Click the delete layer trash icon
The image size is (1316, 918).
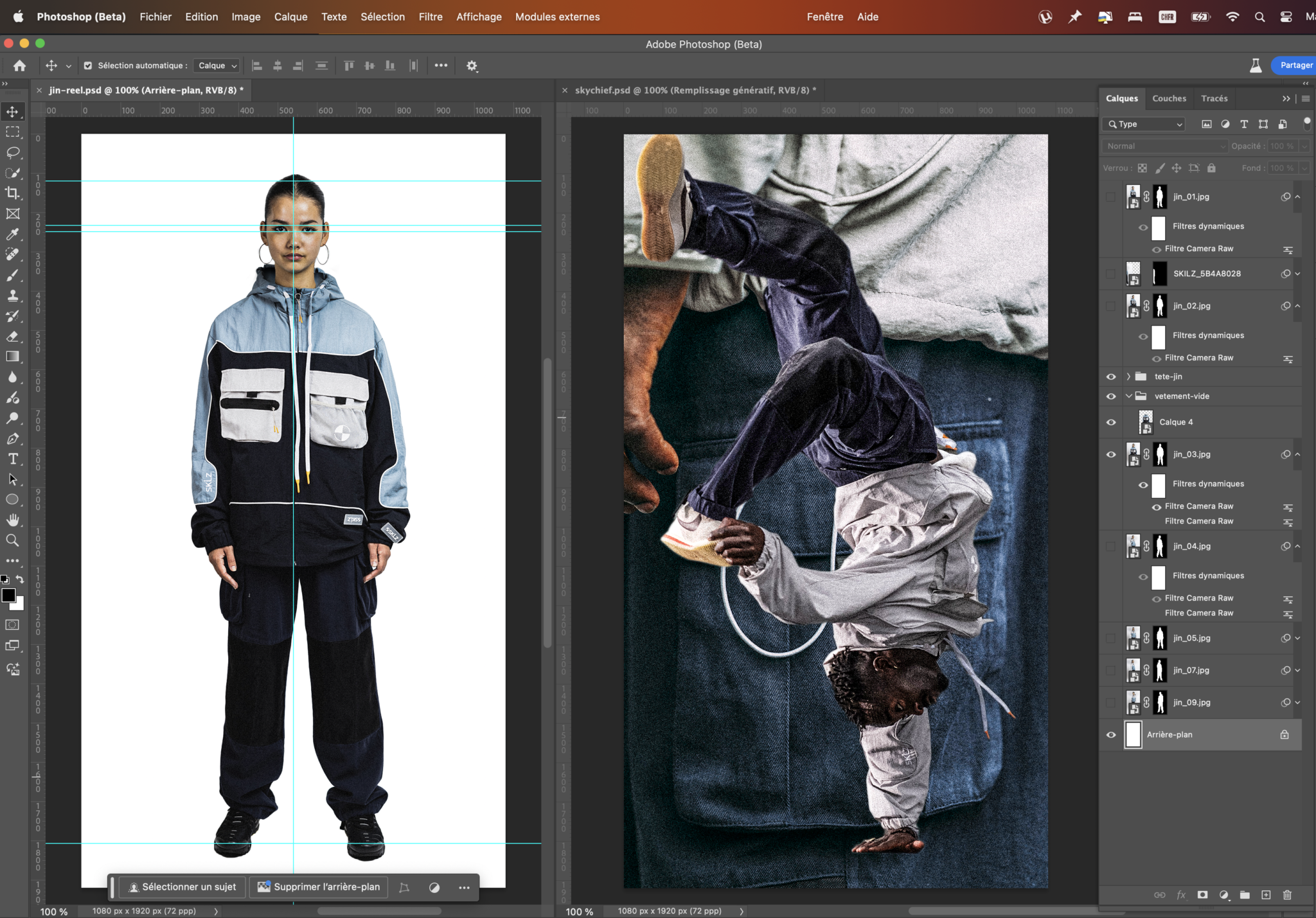(x=1287, y=895)
